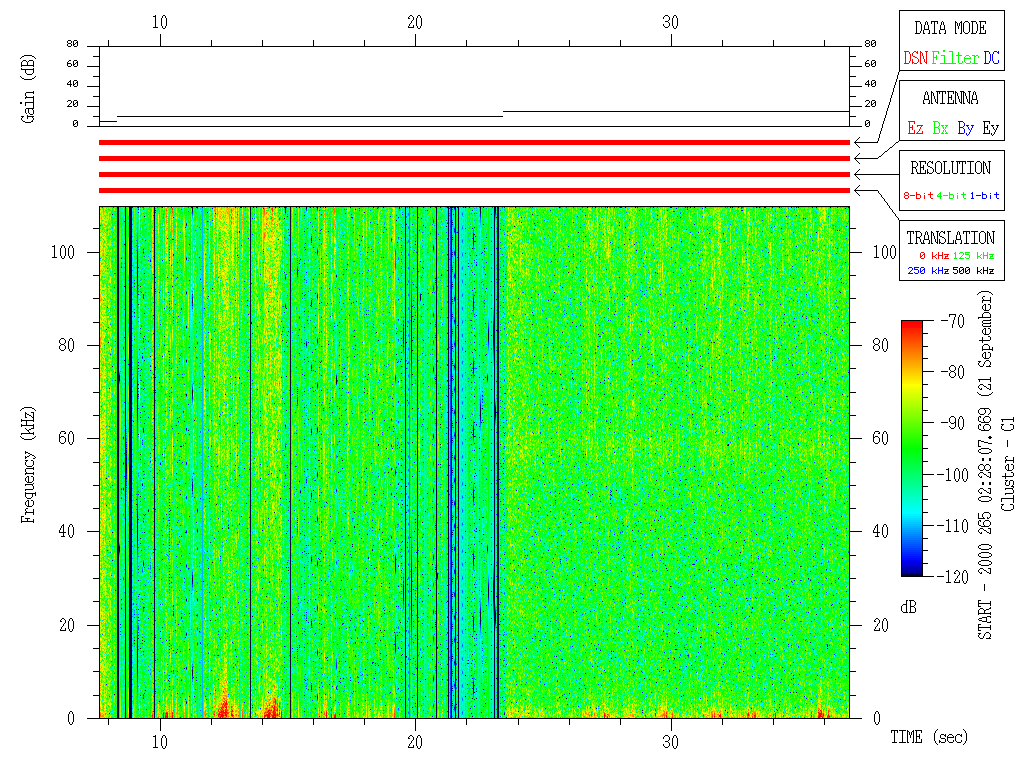Viewport: 1024px width, 768px height.
Task: Click the DATA MODE legend title
Action: [950, 28]
